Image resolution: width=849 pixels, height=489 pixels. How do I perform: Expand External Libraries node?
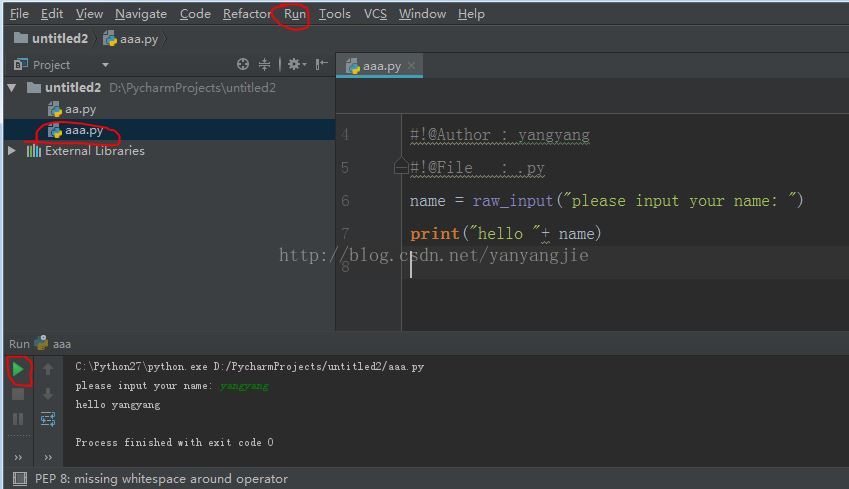[x=12, y=151]
